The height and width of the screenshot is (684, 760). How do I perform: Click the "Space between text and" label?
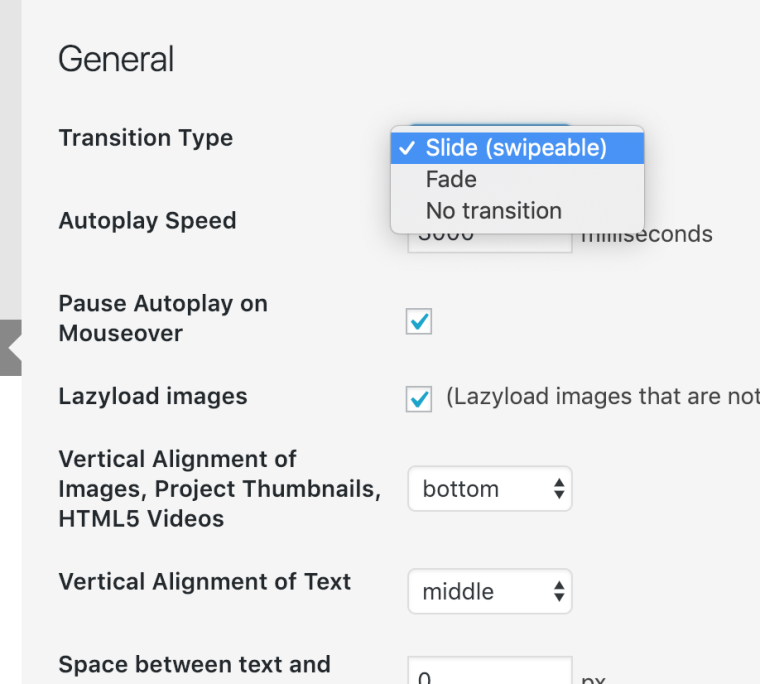coord(195,664)
